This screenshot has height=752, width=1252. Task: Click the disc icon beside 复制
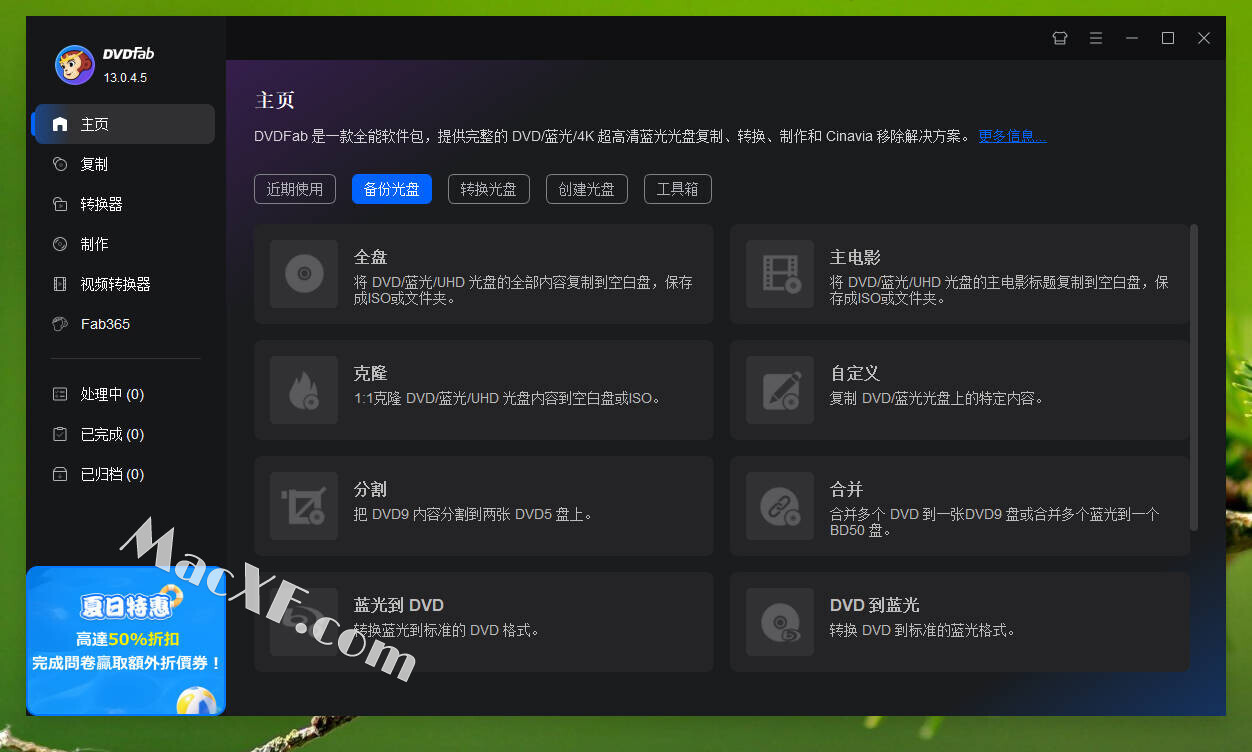pos(60,164)
